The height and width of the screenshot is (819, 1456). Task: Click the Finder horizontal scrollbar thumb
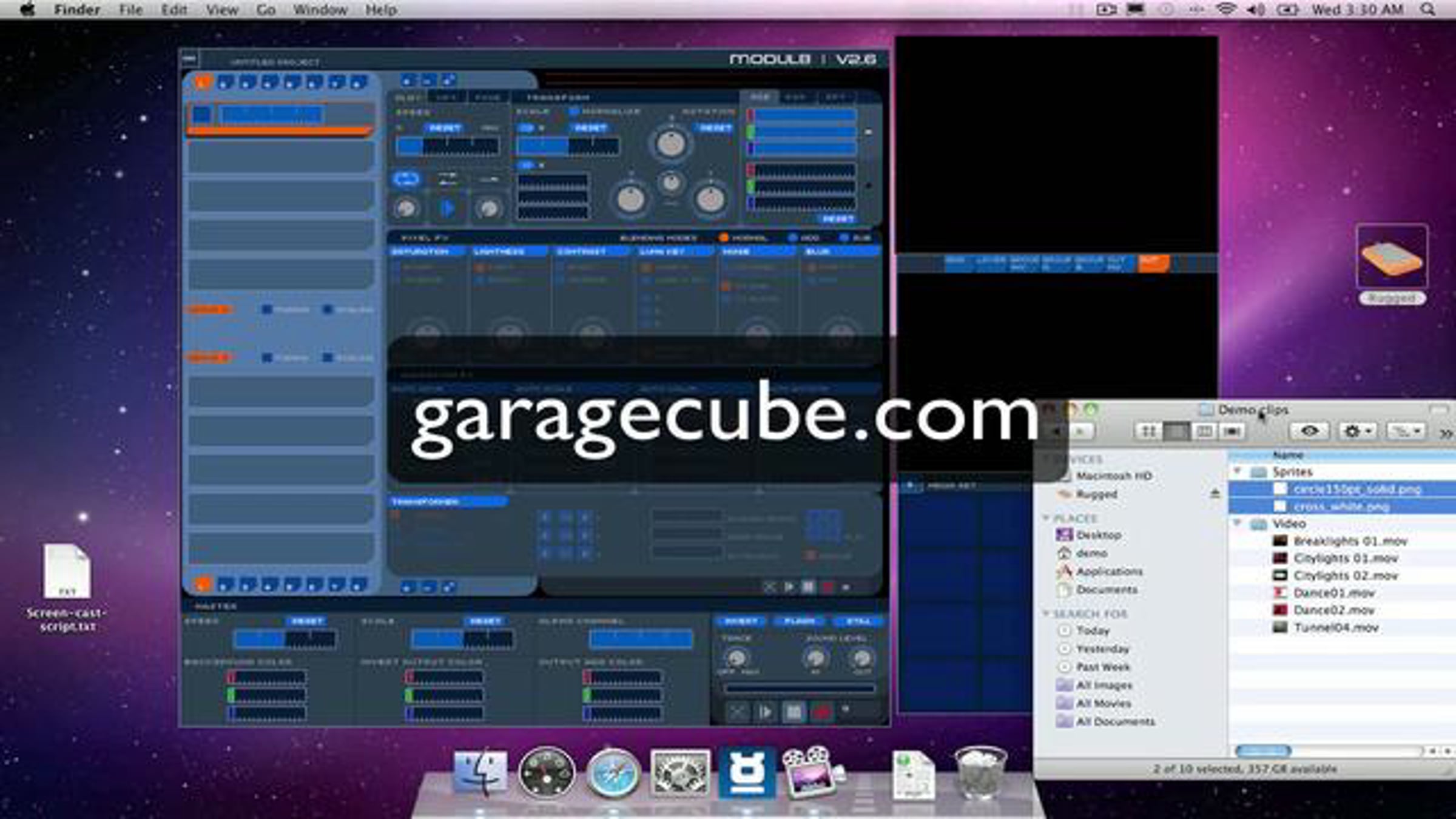[1263, 751]
